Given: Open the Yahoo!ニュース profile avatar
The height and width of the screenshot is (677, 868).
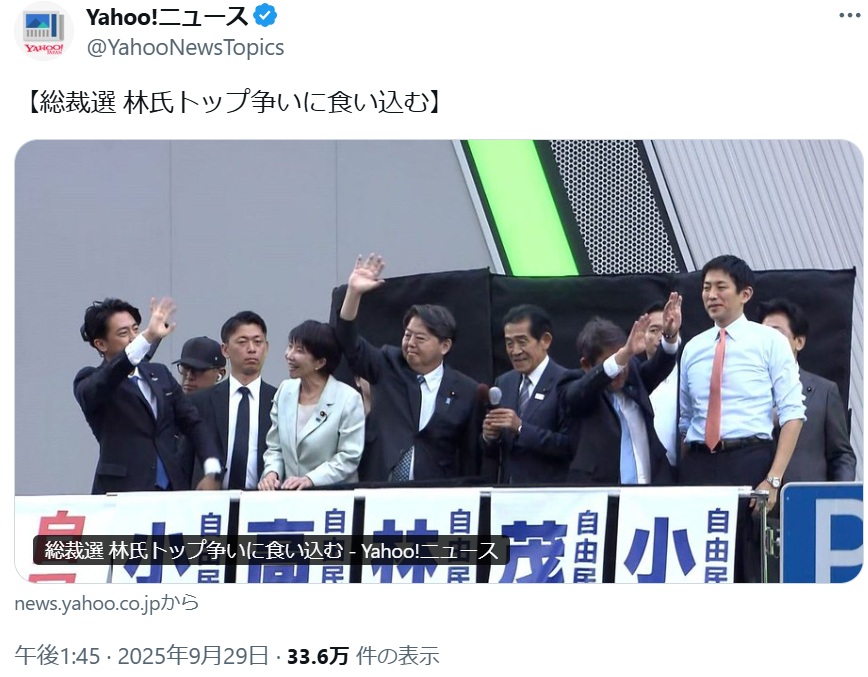Looking at the screenshot, I should [44, 31].
